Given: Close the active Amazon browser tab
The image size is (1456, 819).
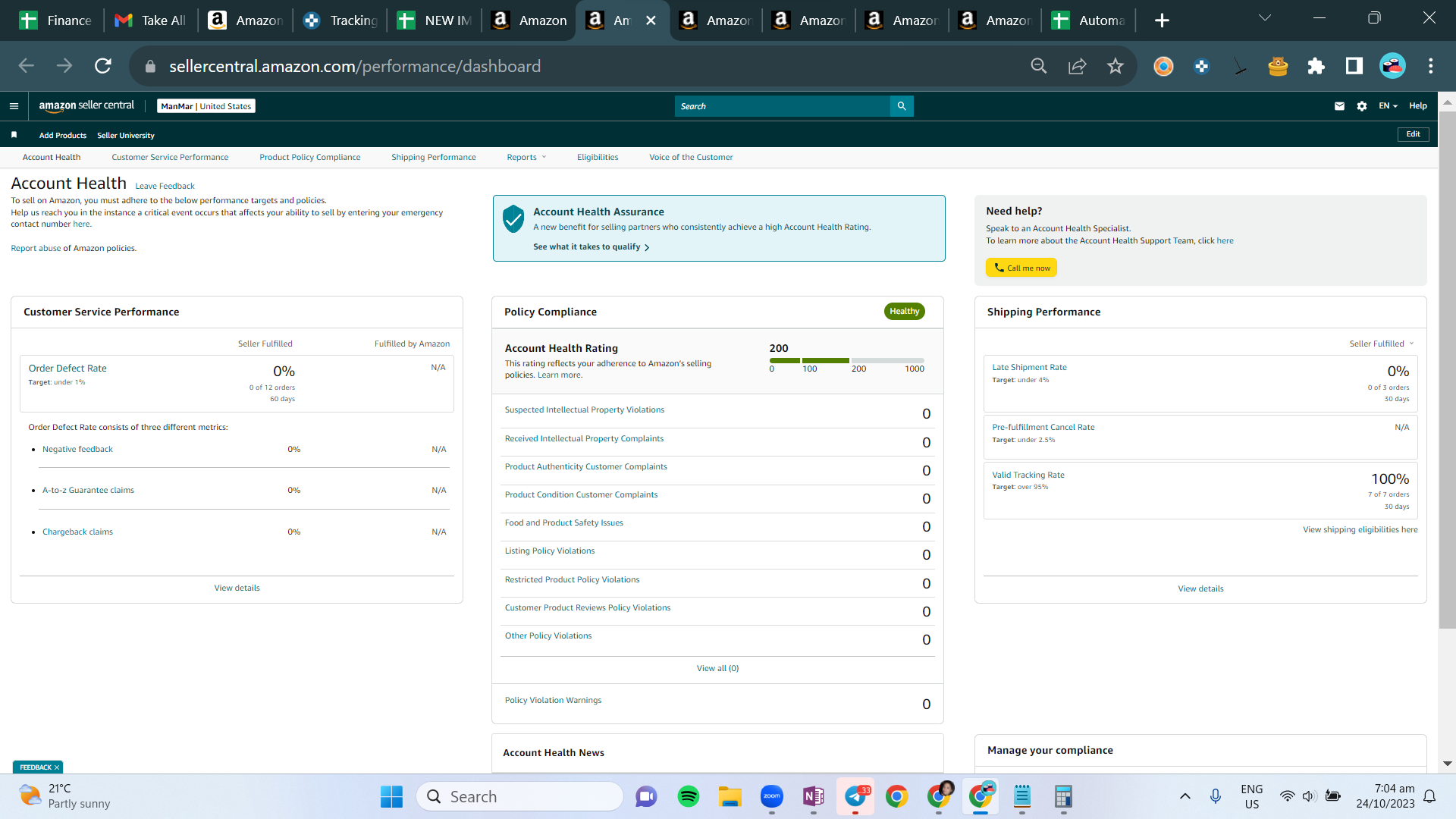Looking at the screenshot, I should point(651,20).
